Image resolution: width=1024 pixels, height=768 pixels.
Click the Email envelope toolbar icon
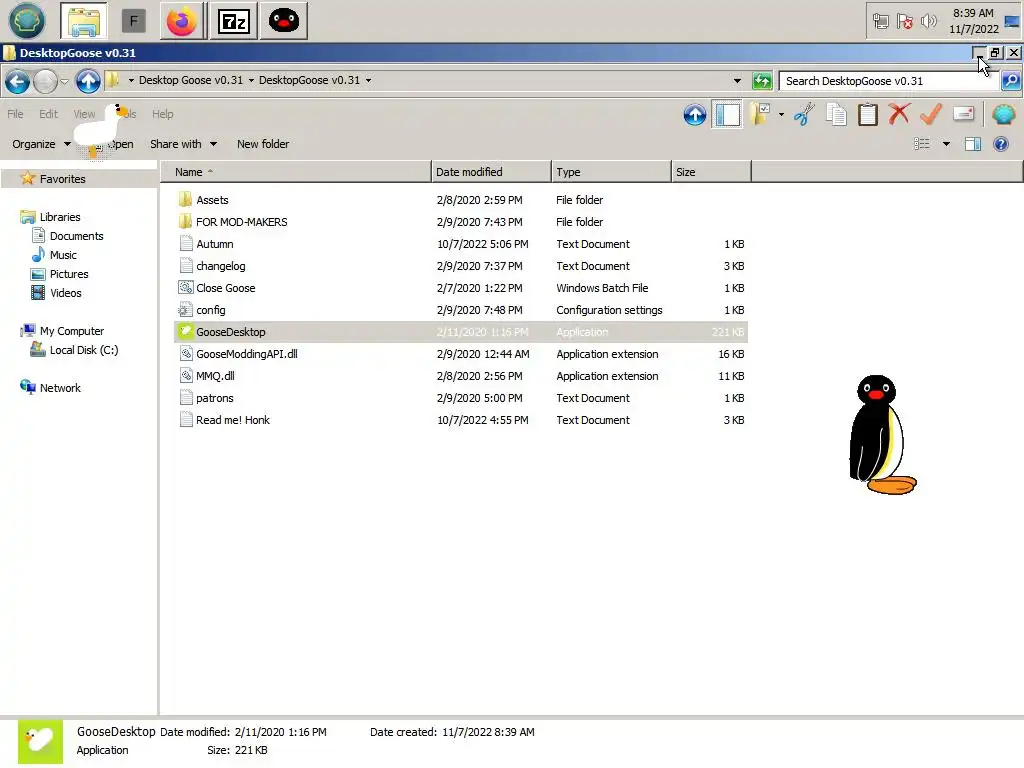click(964, 114)
